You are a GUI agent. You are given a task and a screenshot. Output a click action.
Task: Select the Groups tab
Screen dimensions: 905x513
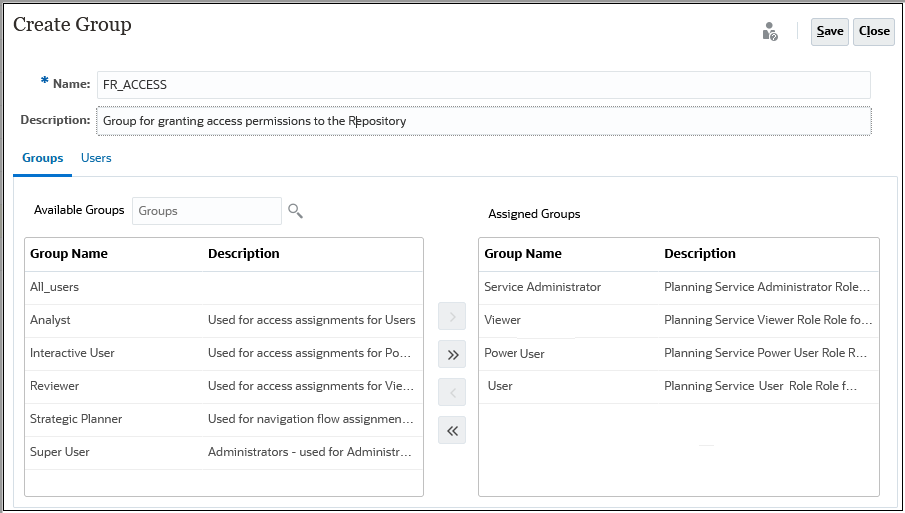(x=43, y=158)
